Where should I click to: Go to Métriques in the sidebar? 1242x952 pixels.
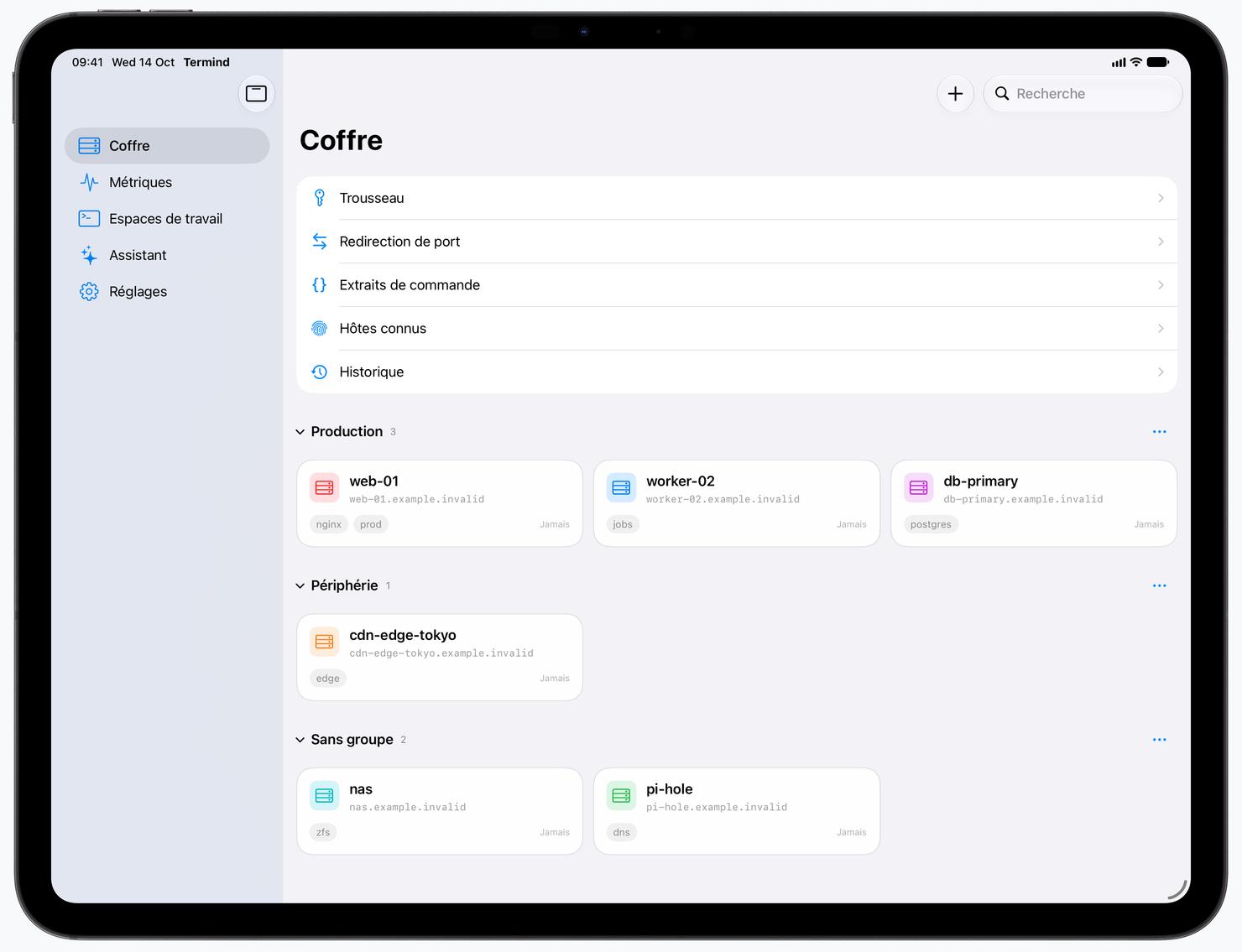coord(167,182)
